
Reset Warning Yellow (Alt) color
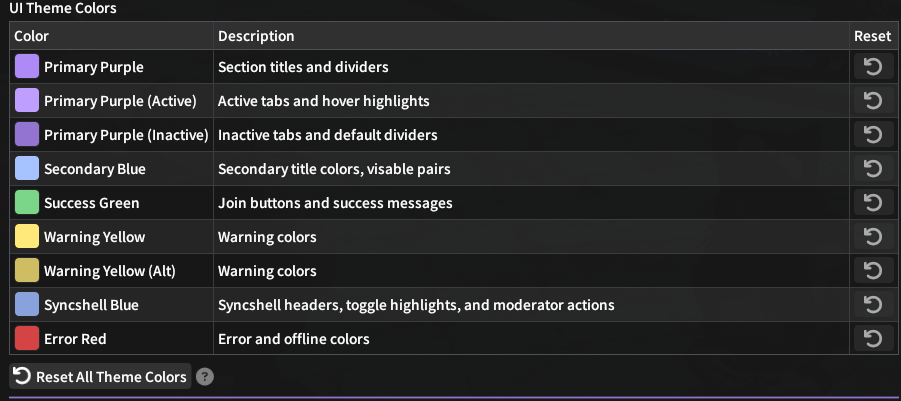(872, 271)
